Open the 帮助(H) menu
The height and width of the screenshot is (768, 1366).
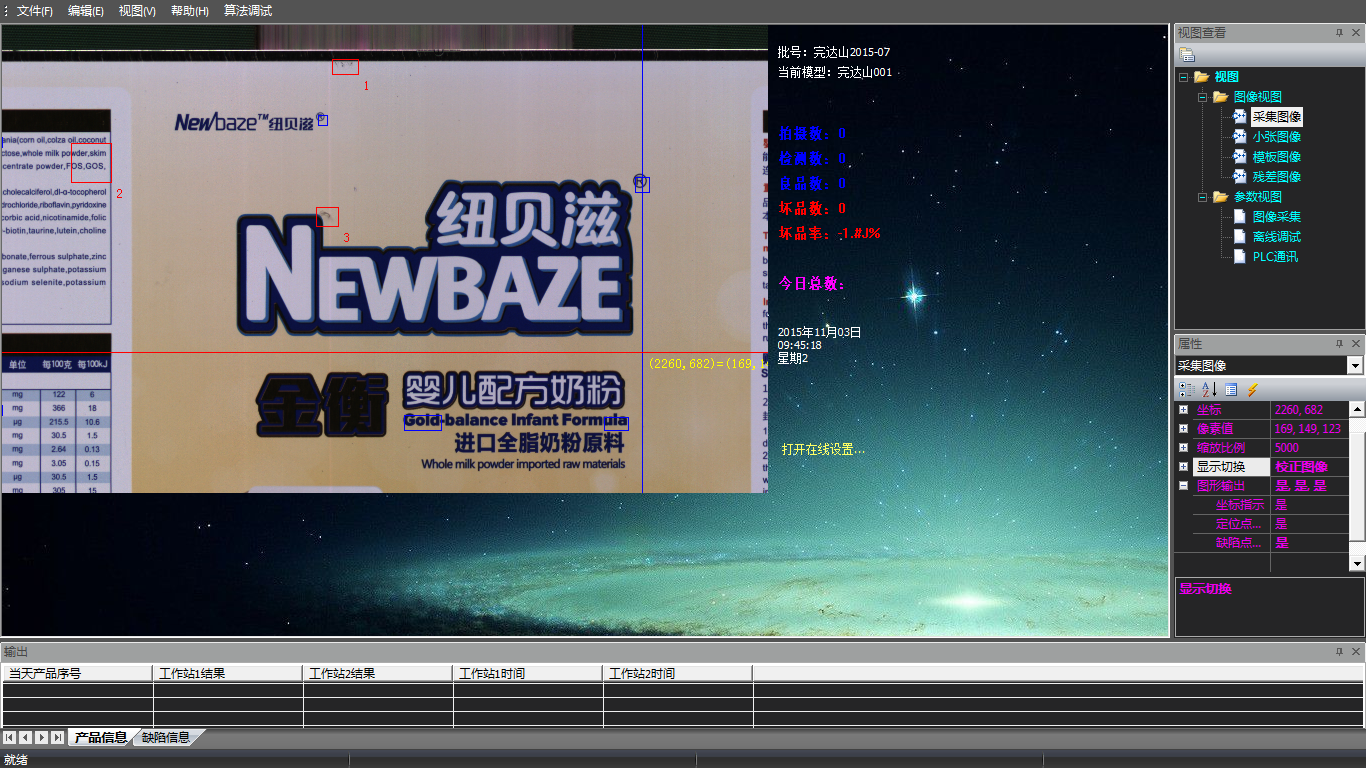[190, 11]
